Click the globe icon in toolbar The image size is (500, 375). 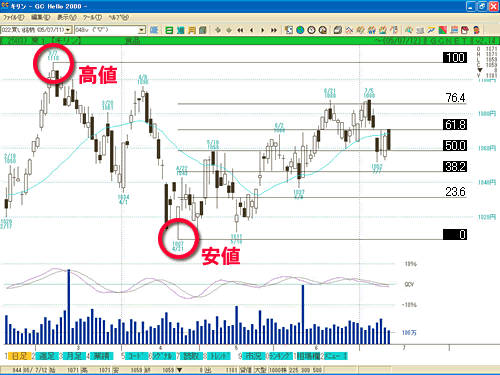coord(300,30)
